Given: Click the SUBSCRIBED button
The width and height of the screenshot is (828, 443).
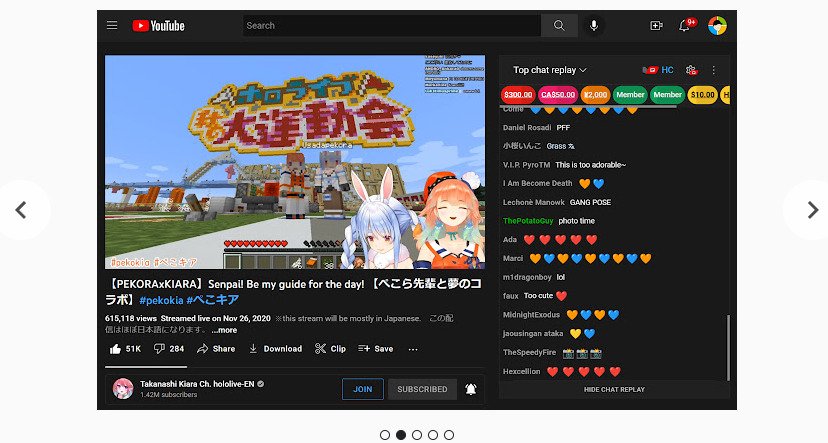Looking at the screenshot, I should click(422, 389).
